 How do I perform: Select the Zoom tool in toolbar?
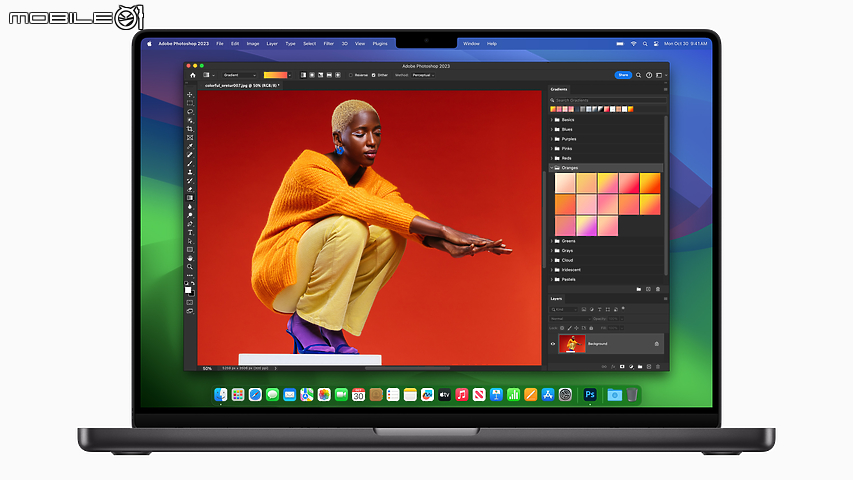point(190,267)
